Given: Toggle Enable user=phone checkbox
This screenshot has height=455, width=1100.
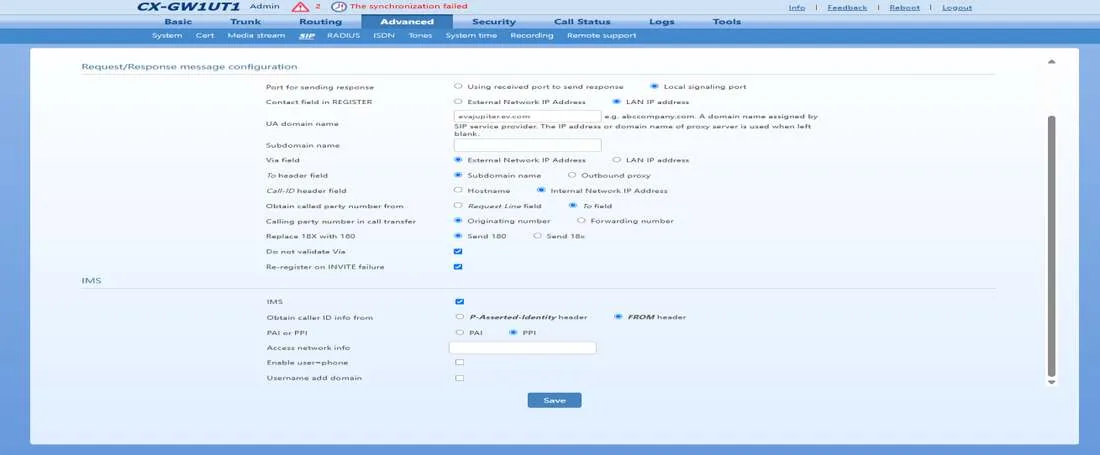Looking at the screenshot, I should pos(460,362).
